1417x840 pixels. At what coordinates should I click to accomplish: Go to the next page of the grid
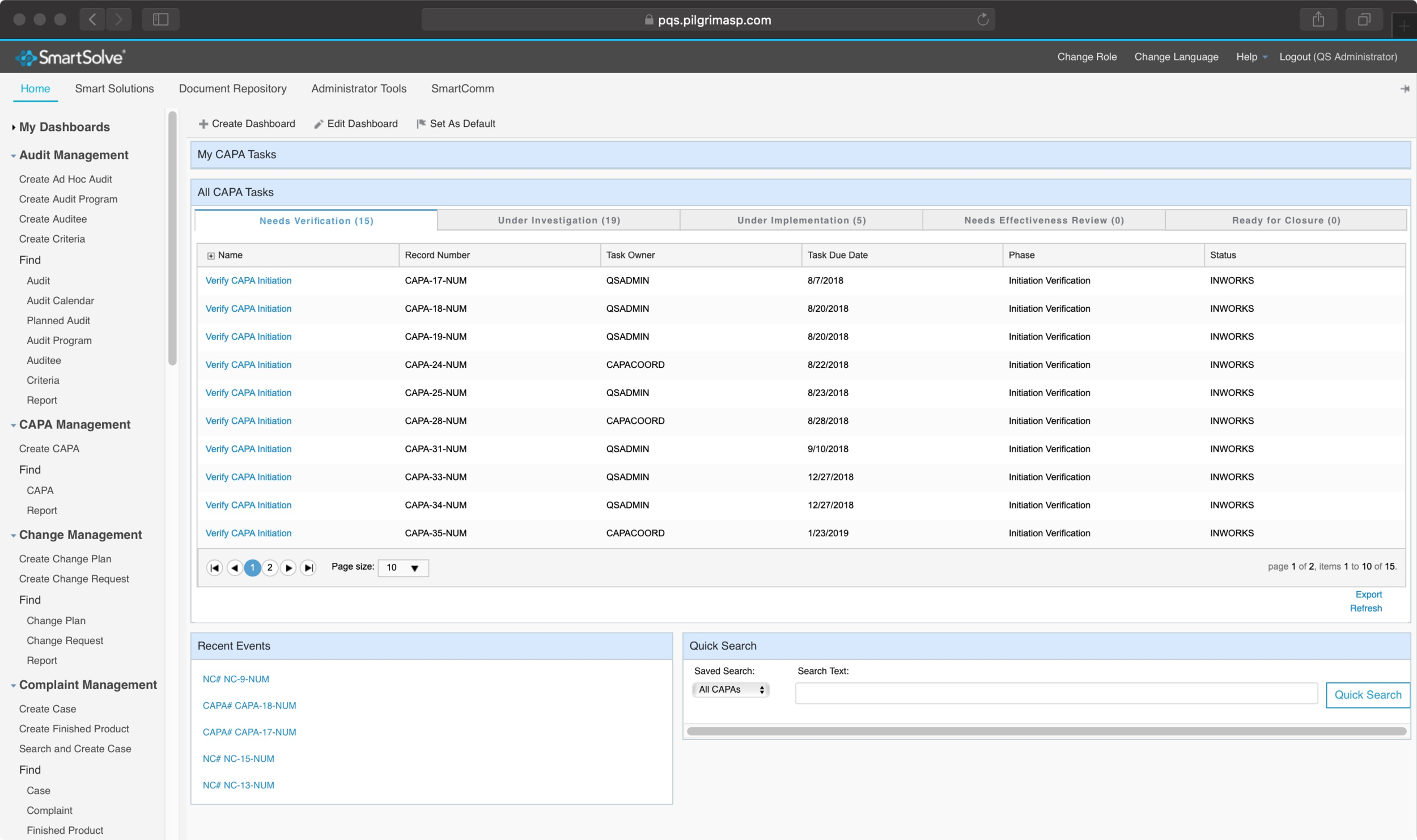point(289,568)
